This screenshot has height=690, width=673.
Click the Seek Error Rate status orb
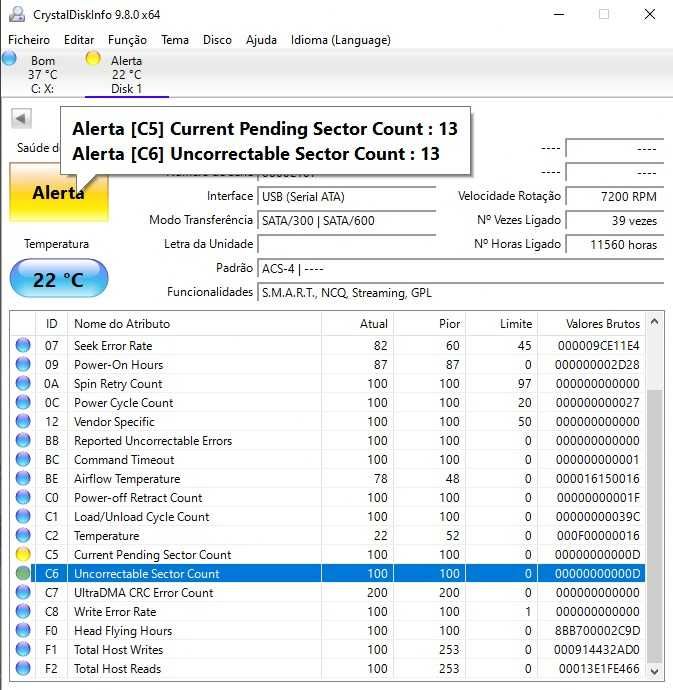point(23,345)
